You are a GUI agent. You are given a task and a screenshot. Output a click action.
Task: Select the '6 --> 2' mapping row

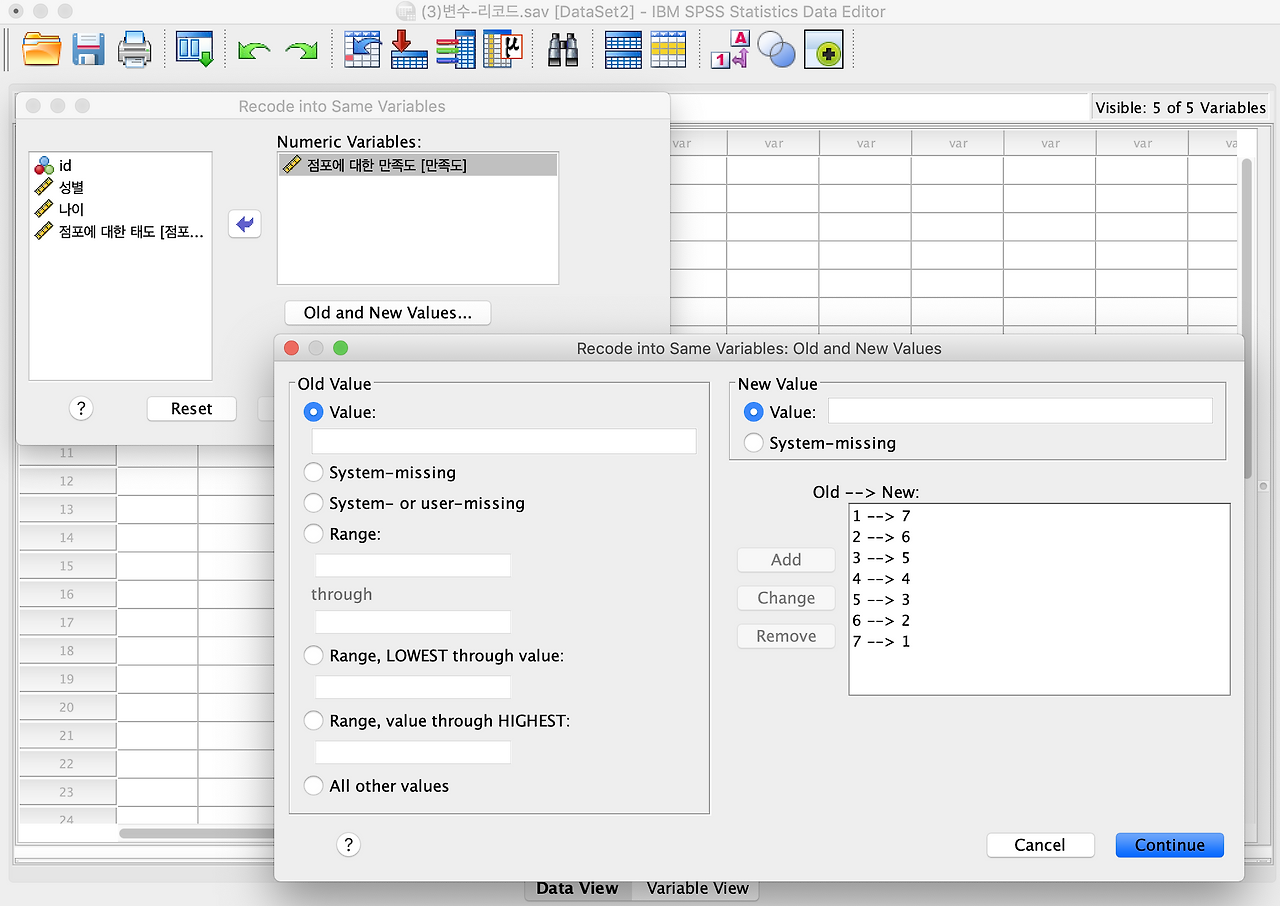click(1039, 621)
